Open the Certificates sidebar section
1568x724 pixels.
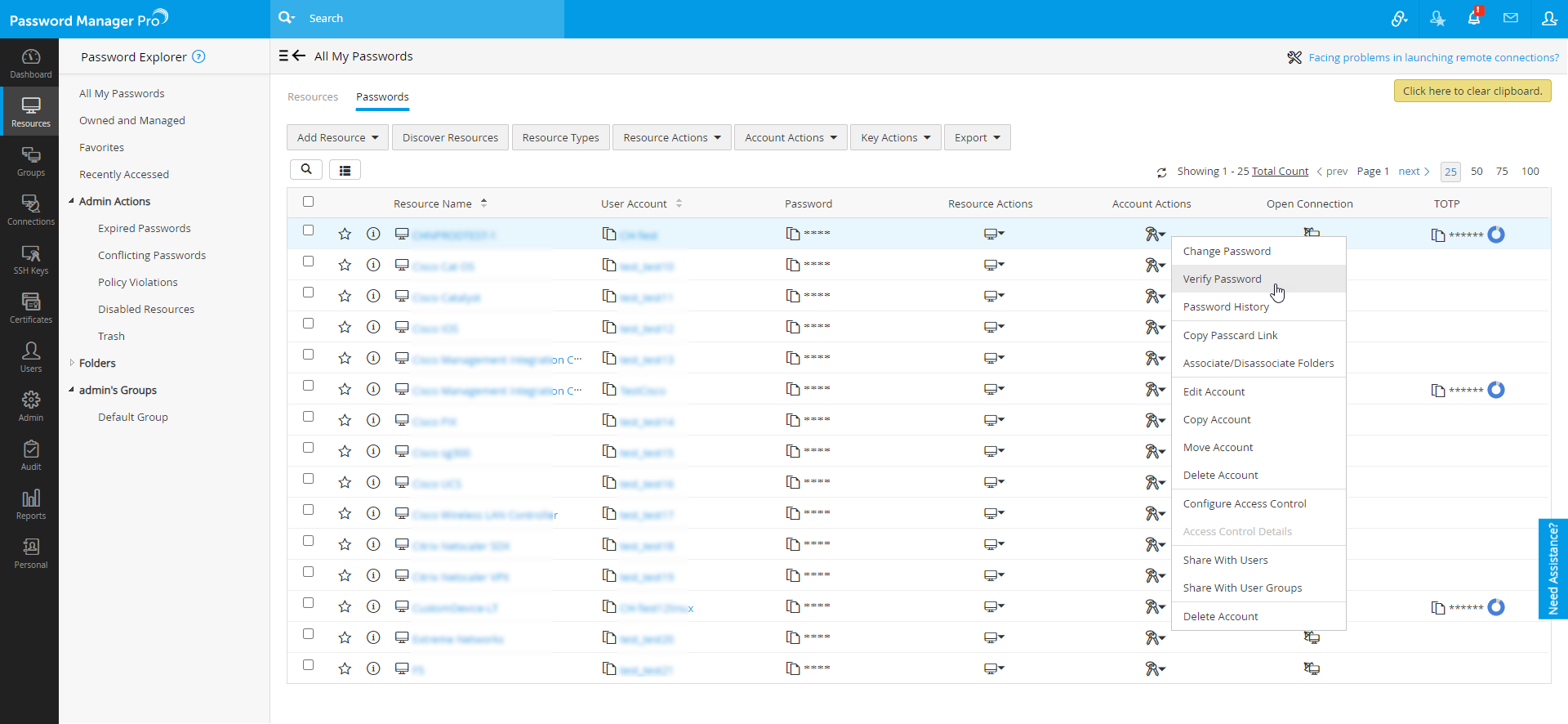coord(30,308)
